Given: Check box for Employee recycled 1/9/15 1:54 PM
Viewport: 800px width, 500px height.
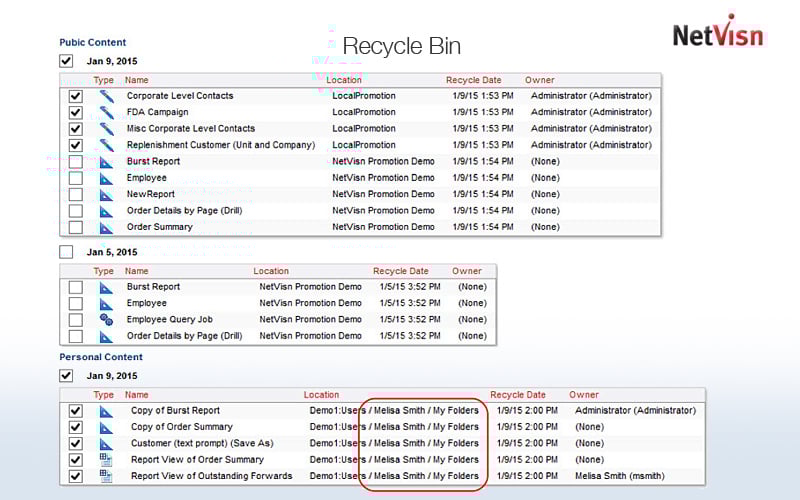Looking at the screenshot, I should [x=76, y=178].
